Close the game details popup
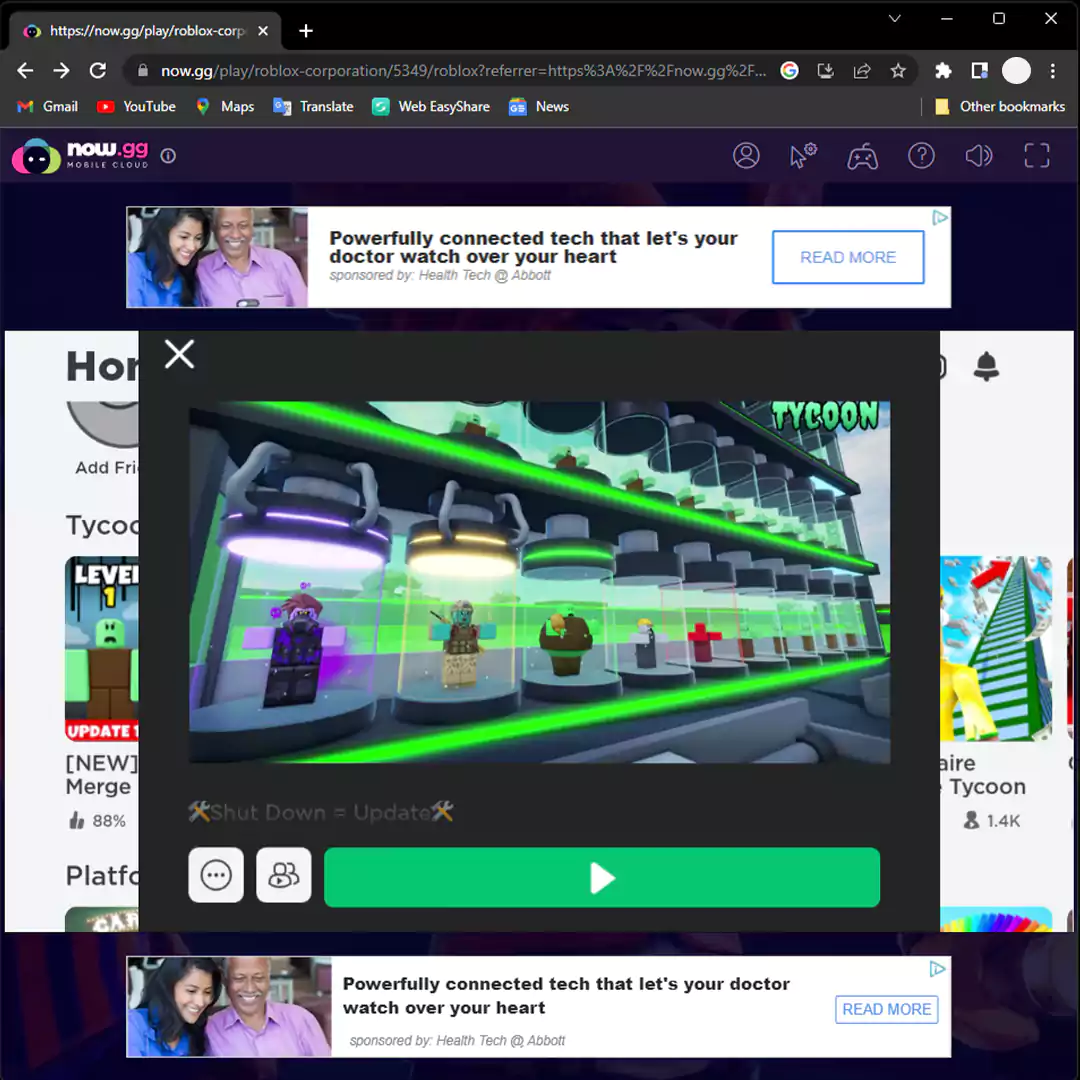1080x1080 pixels. (x=179, y=355)
